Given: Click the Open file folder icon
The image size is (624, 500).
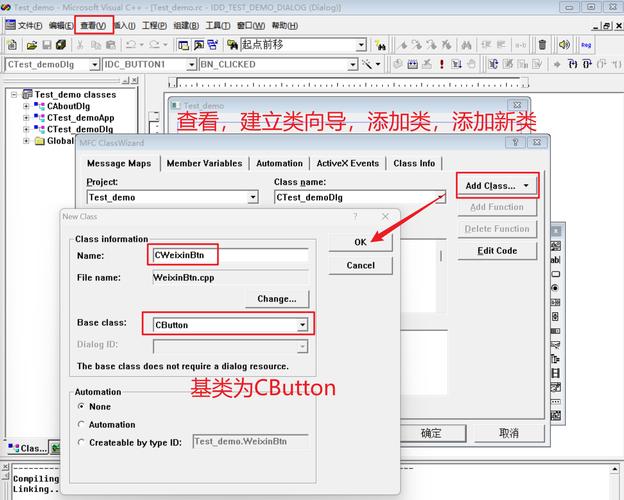Looking at the screenshot, I should (x=31, y=45).
